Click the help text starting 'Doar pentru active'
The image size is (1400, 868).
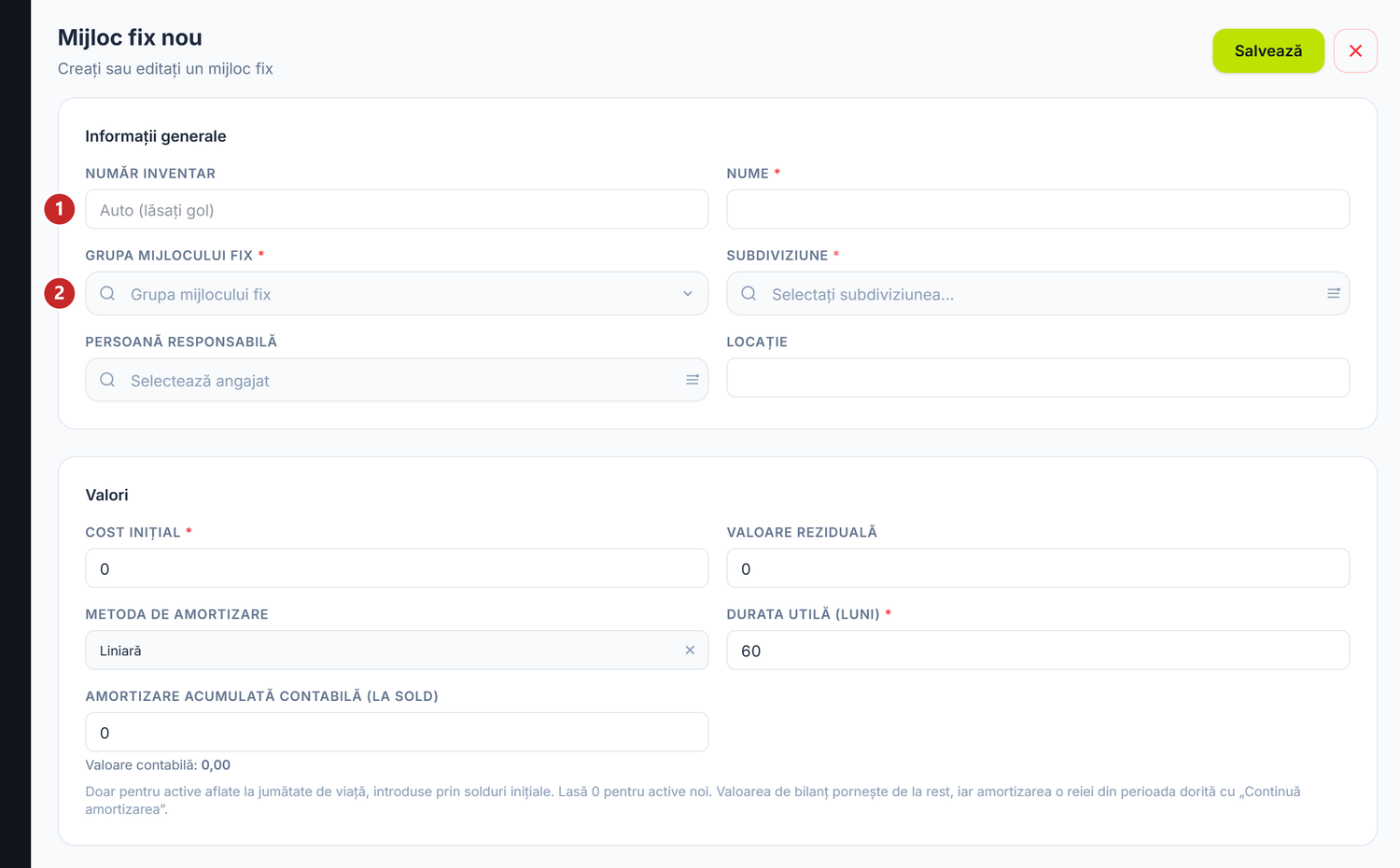coord(693,801)
